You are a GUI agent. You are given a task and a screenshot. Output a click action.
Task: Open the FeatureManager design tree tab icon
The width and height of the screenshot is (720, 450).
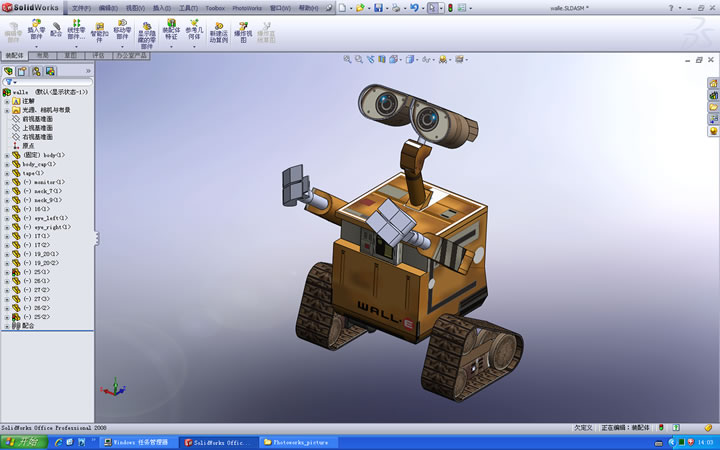[8, 71]
